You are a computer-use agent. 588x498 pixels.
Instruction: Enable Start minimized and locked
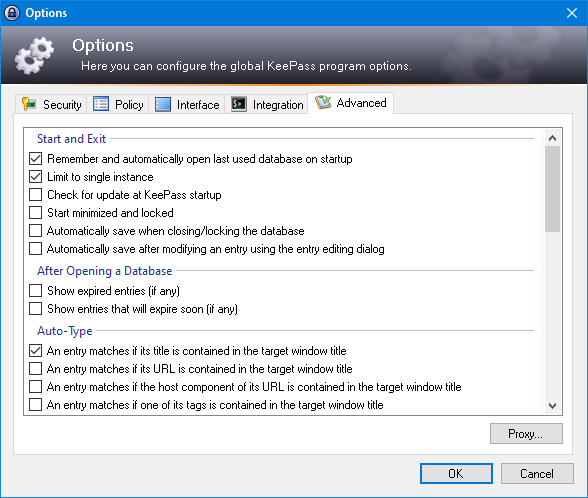(x=36, y=213)
